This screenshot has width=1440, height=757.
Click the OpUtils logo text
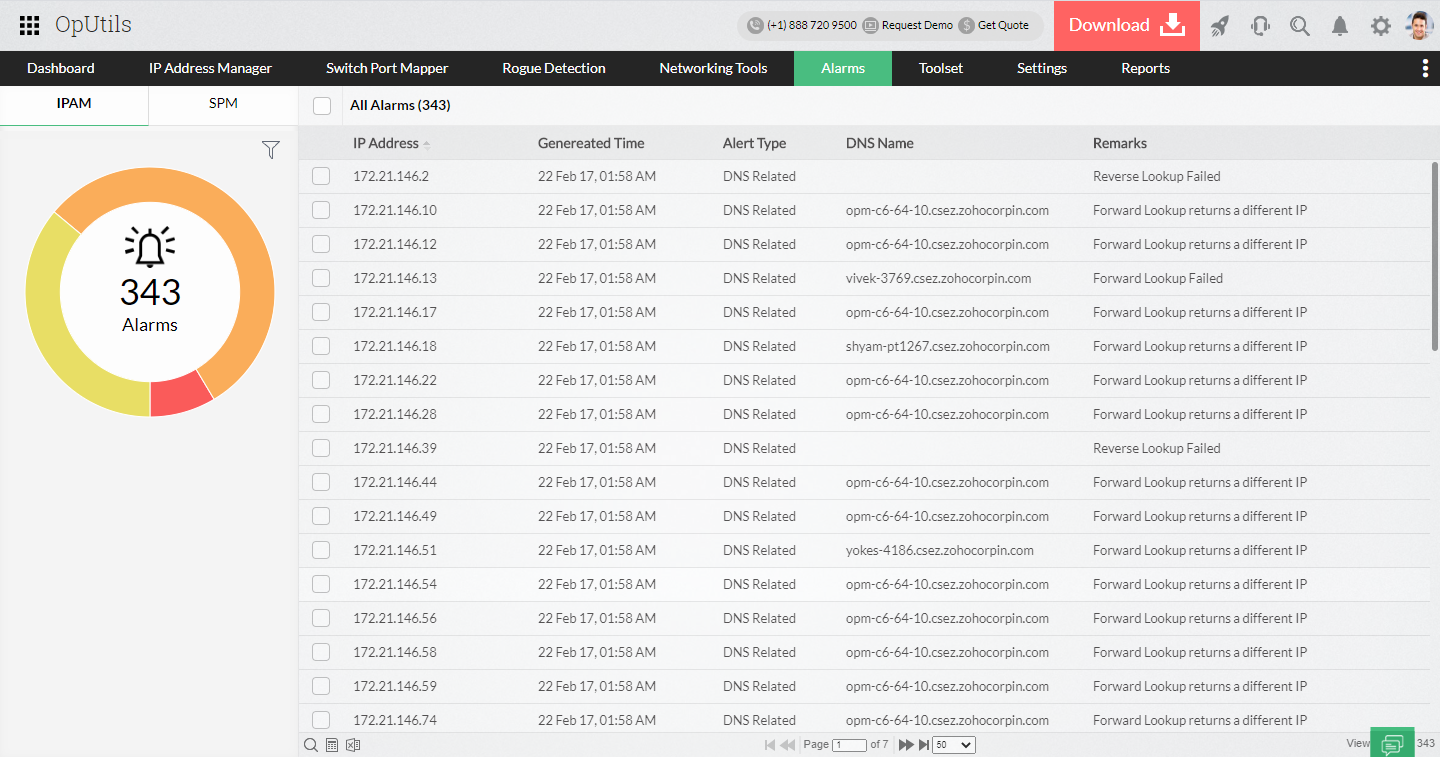point(93,25)
